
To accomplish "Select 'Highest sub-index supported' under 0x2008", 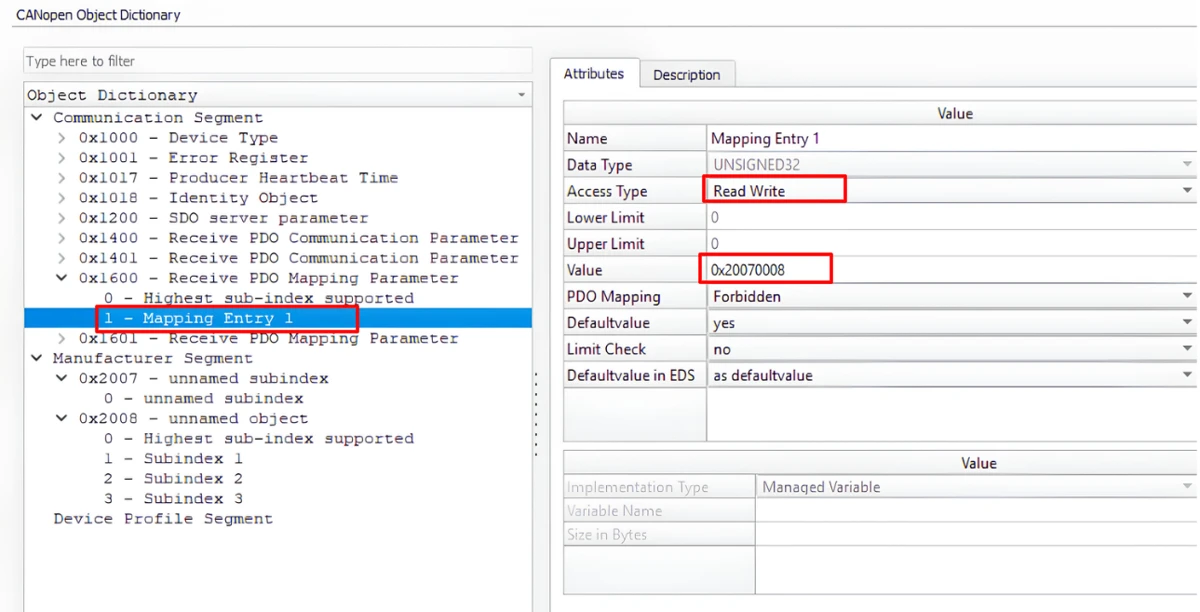I will tap(258, 438).
